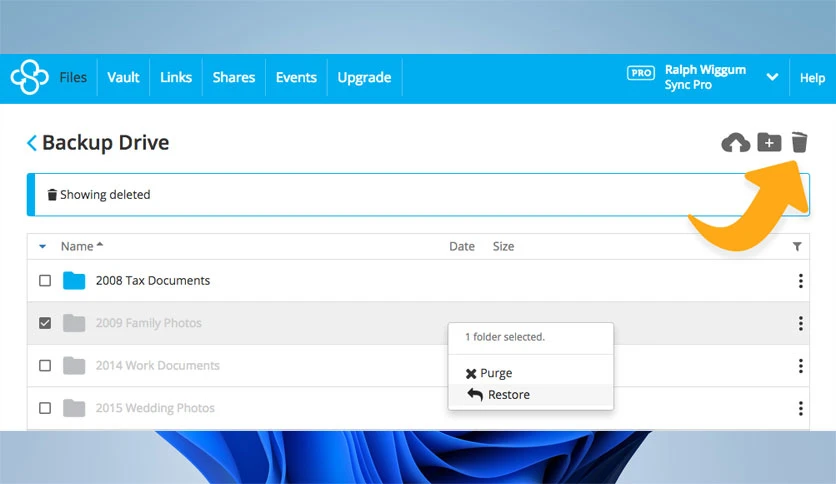
Task: Click the trash icon in Showing deleted banner
Action: (52, 195)
